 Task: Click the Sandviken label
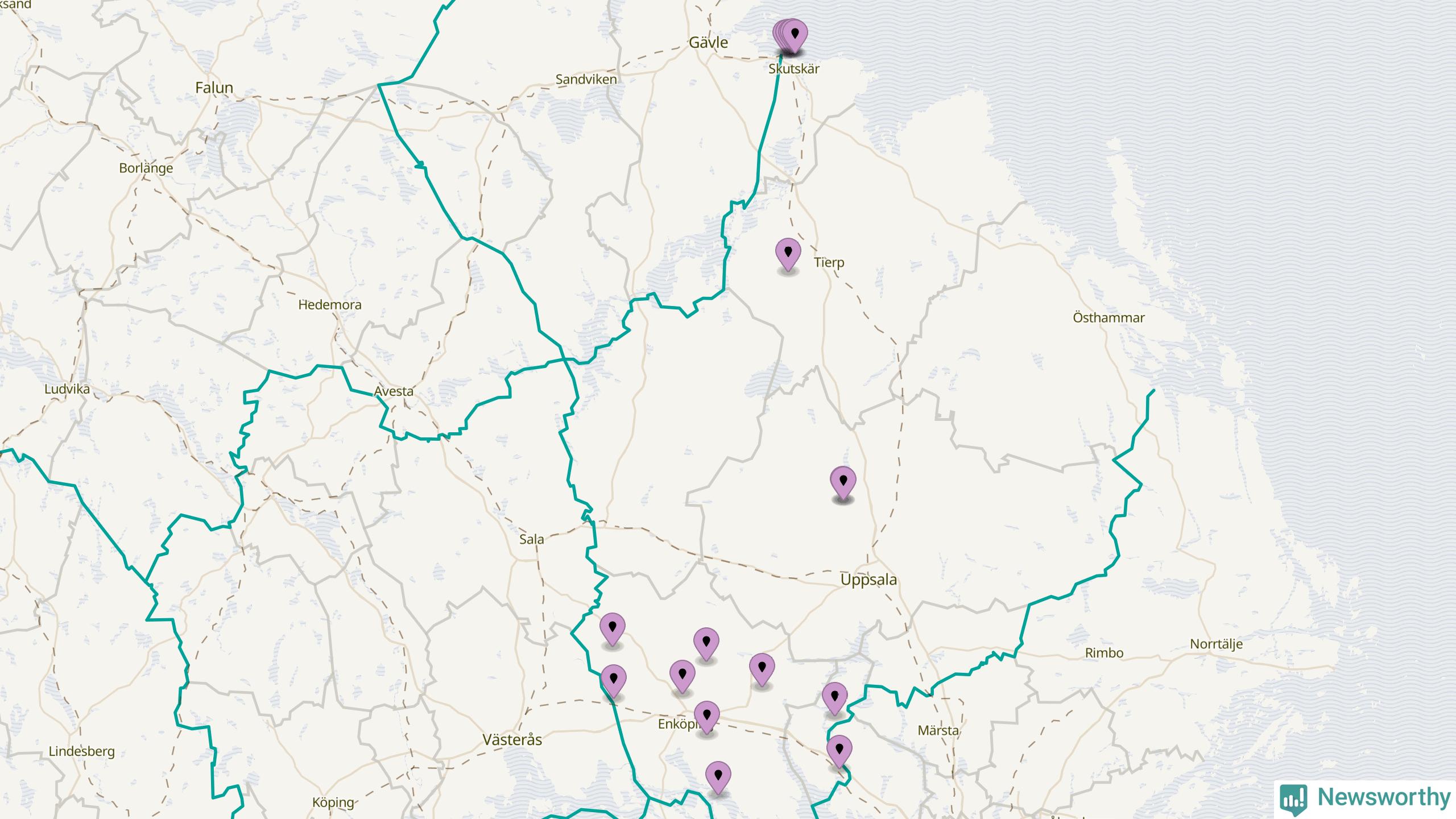(586, 80)
